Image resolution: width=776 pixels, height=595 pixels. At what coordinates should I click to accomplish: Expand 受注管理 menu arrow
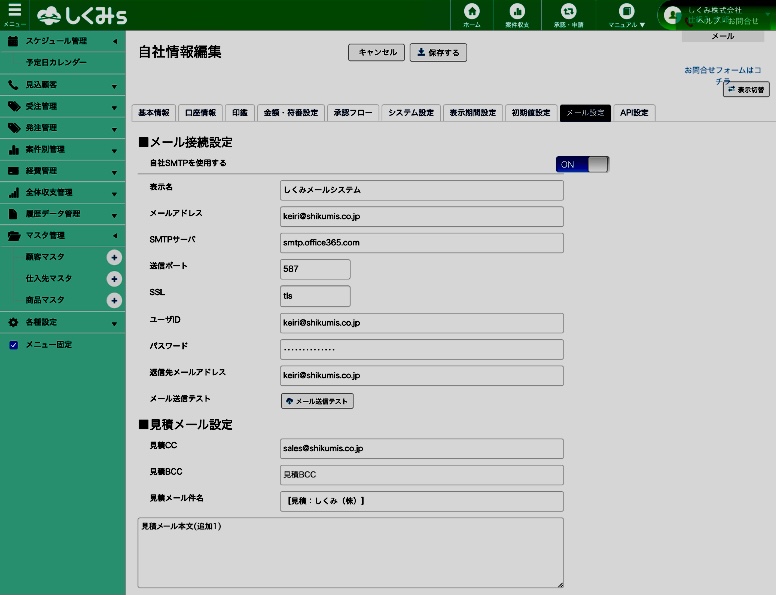coord(115,108)
